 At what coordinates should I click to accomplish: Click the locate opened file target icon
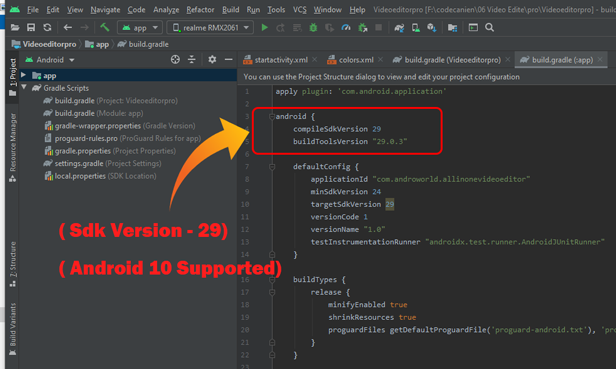(175, 59)
